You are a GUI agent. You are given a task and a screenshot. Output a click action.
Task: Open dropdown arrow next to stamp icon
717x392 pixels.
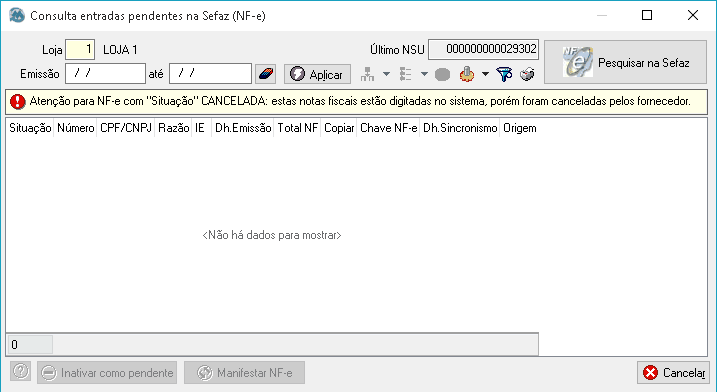[x=485, y=74]
